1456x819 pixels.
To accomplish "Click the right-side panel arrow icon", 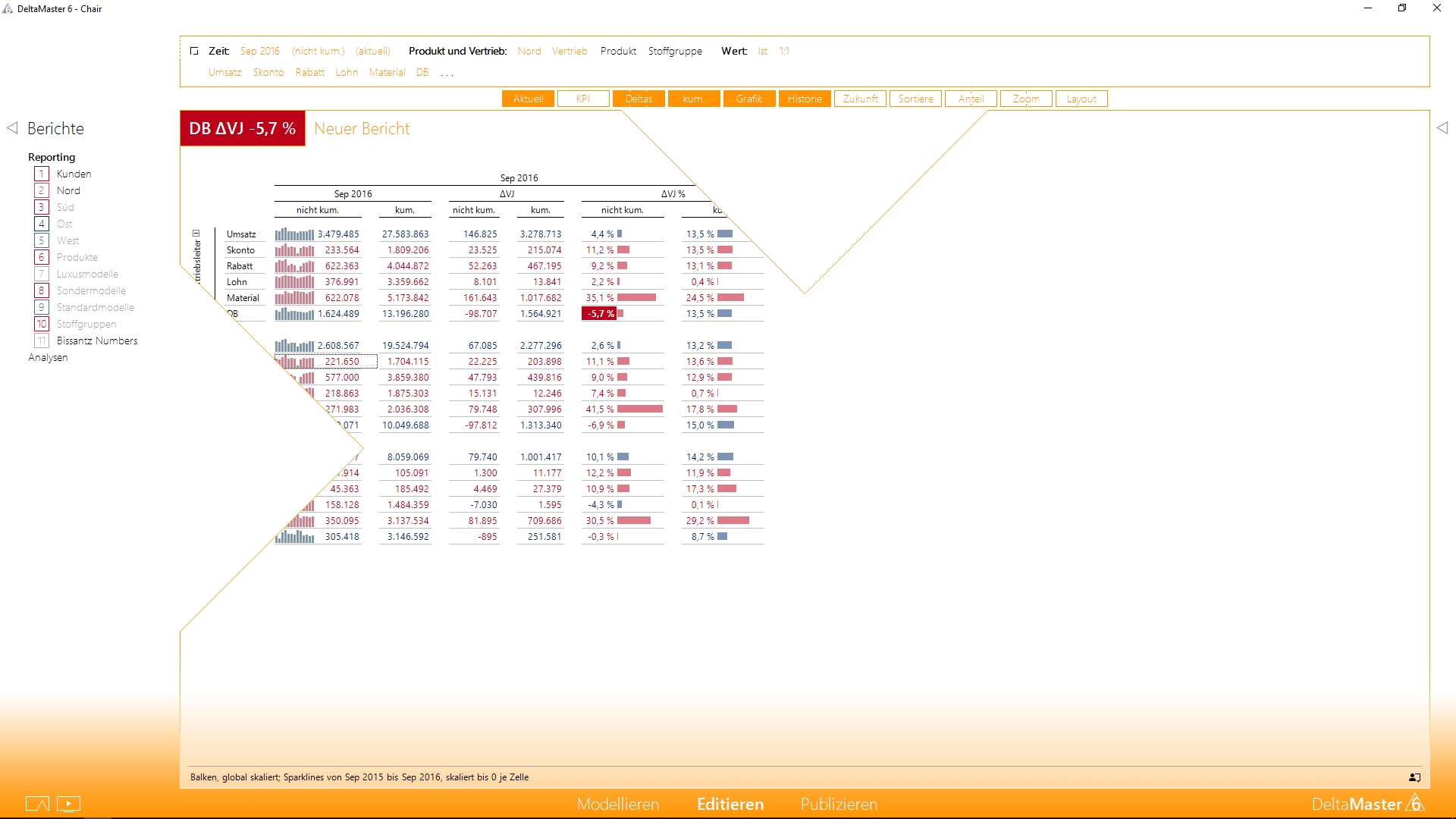I will coord(1442,128).
